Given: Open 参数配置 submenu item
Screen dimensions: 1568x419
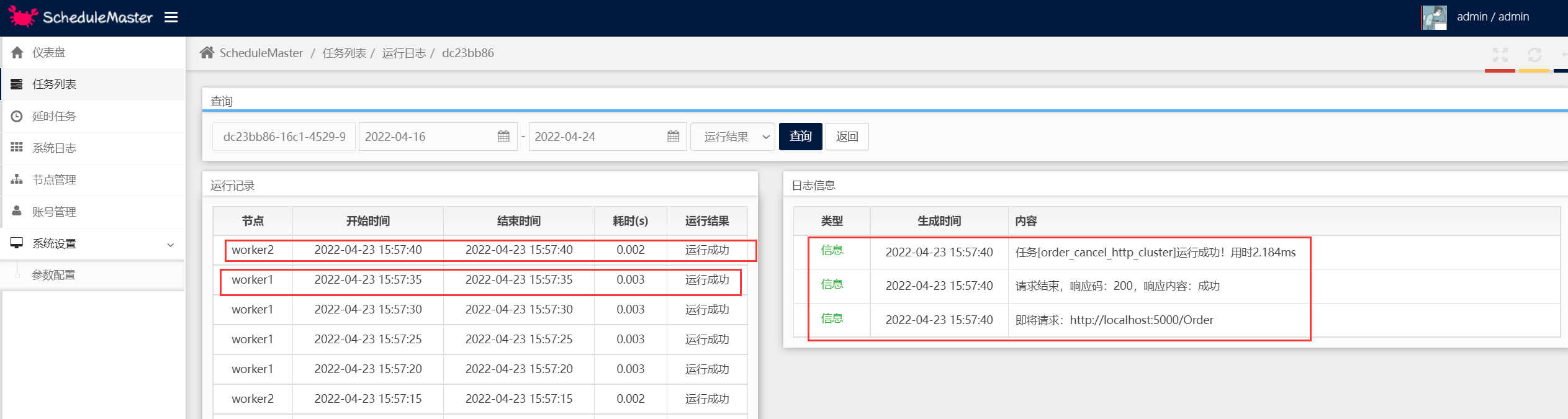Looking at the screenshot, I should [x=53, y=275].
